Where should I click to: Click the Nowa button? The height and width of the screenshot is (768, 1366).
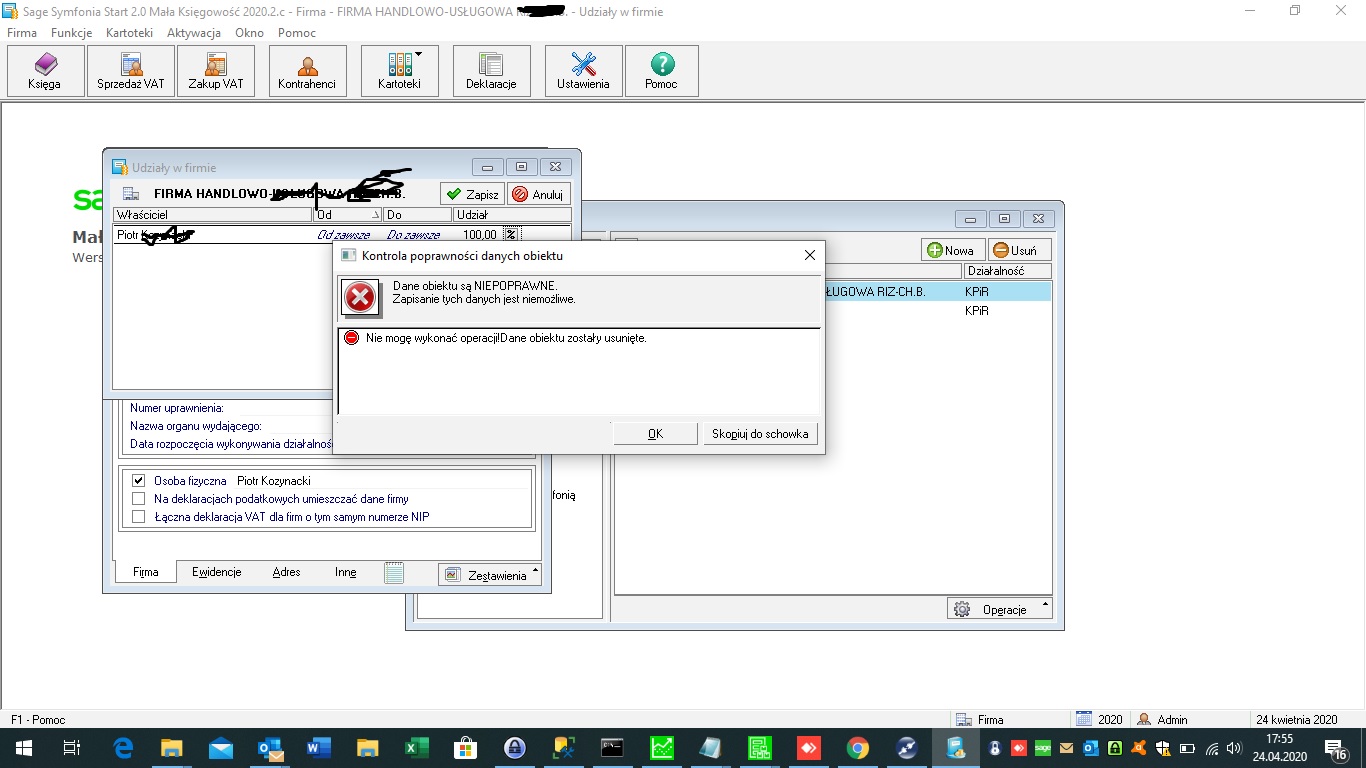click(x=953, y=250)
